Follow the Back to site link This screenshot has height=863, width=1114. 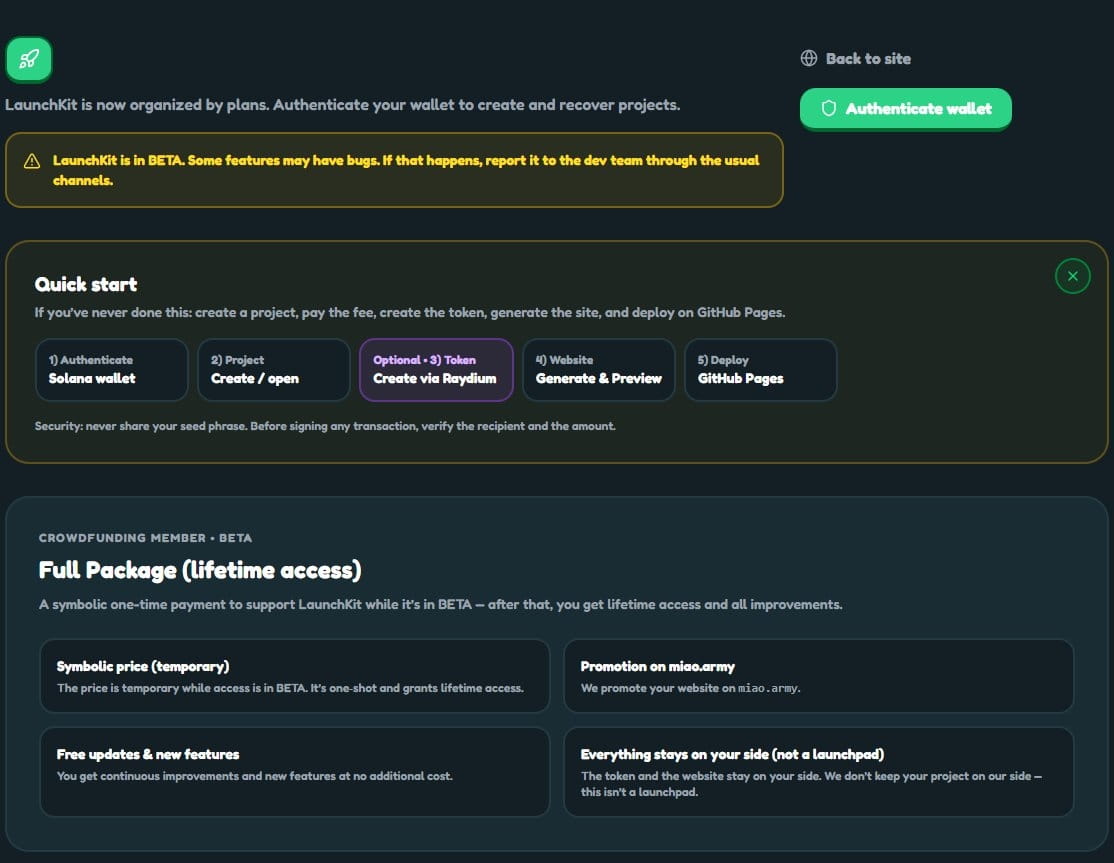click(867, 58)
